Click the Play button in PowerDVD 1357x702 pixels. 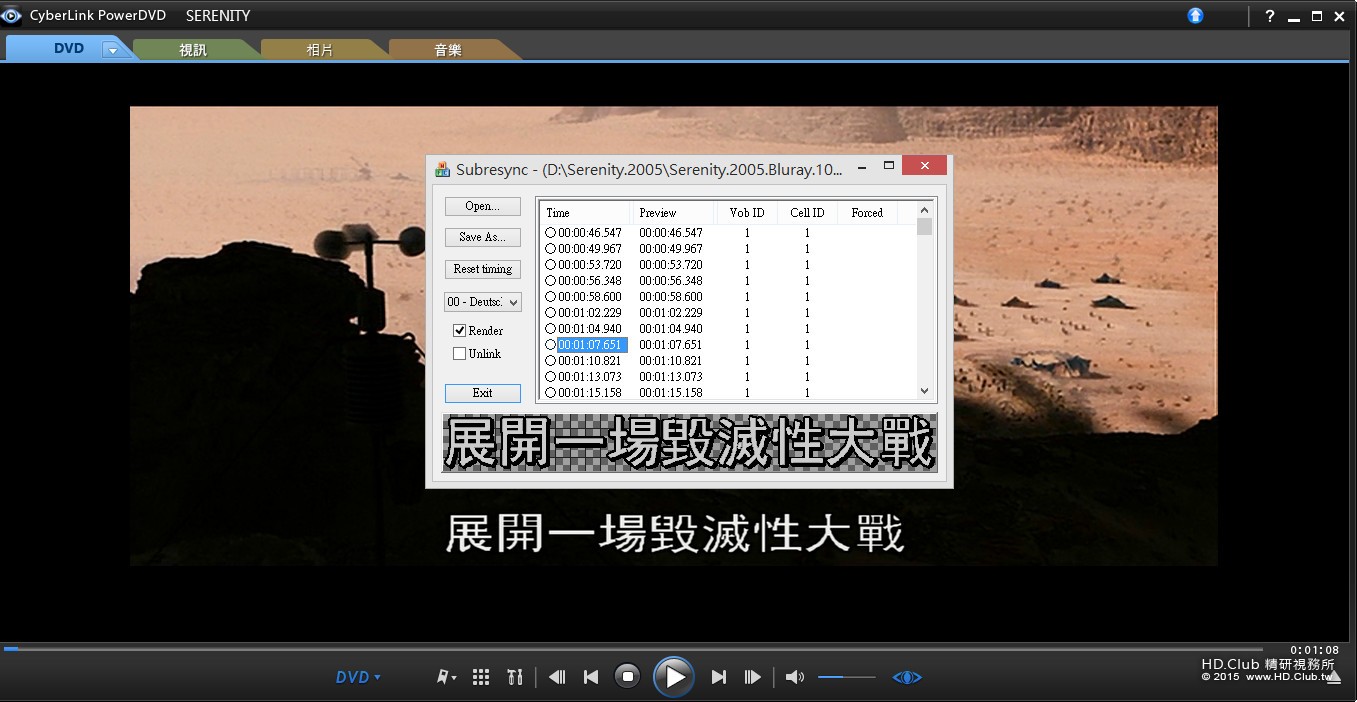tap(674, 677)
